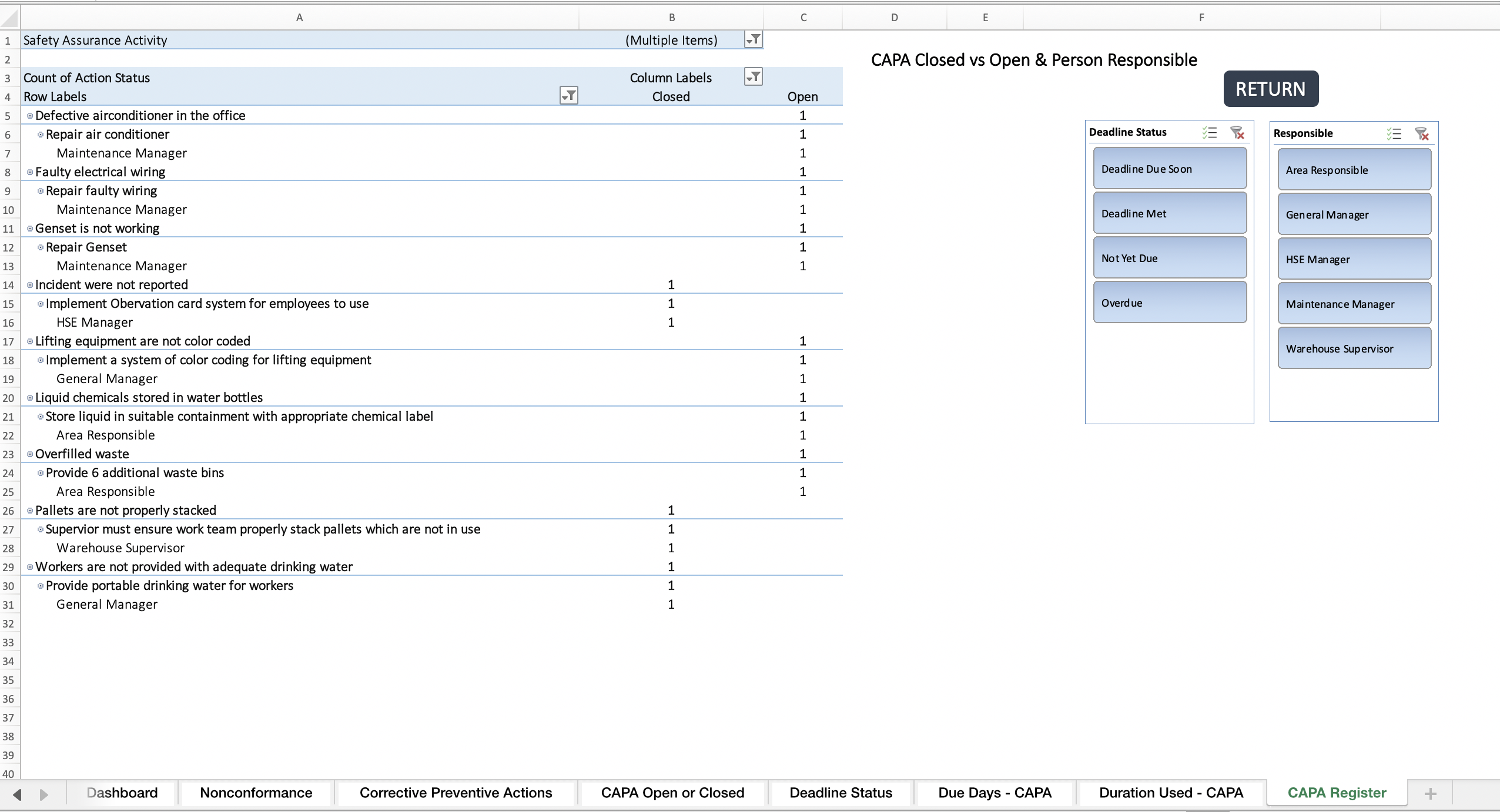
Task: Toggle the Deadline Met slicer button
Action: 1169,213
